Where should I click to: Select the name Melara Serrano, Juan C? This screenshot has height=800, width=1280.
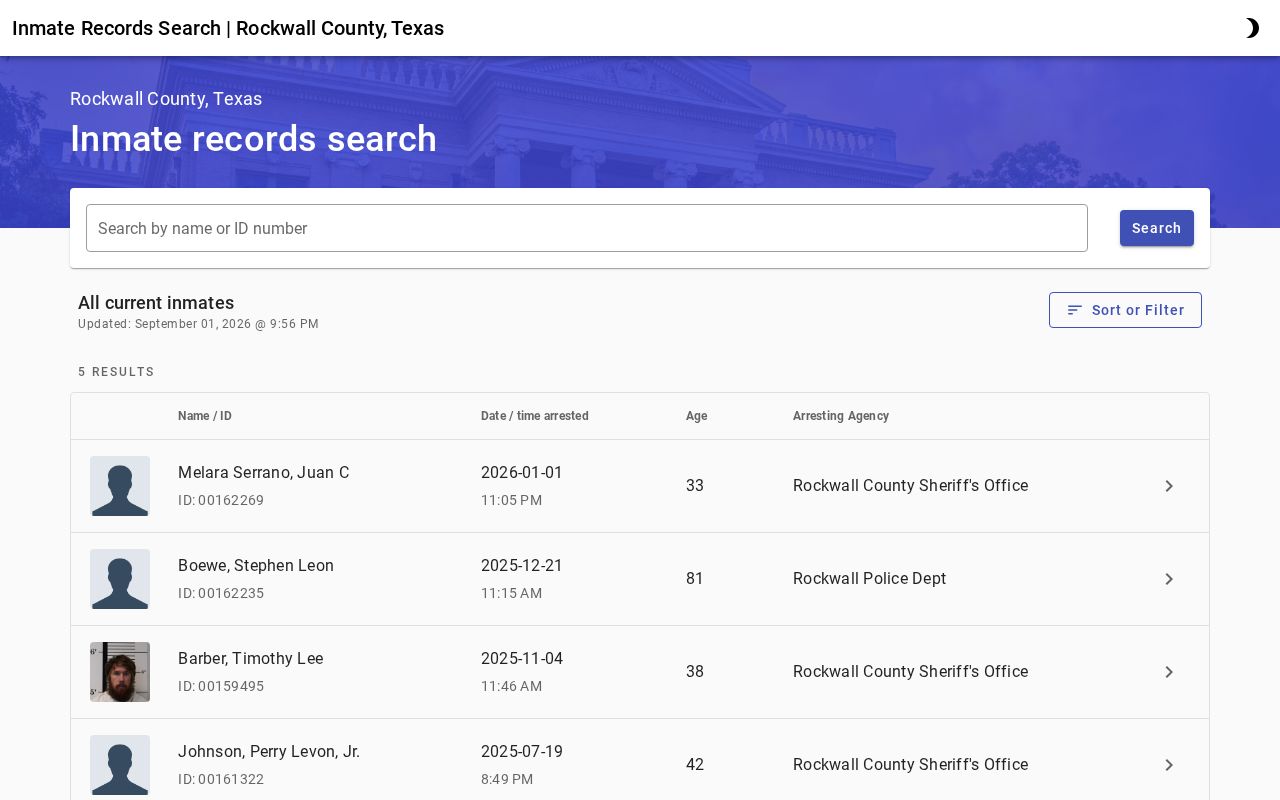point(264,473)
